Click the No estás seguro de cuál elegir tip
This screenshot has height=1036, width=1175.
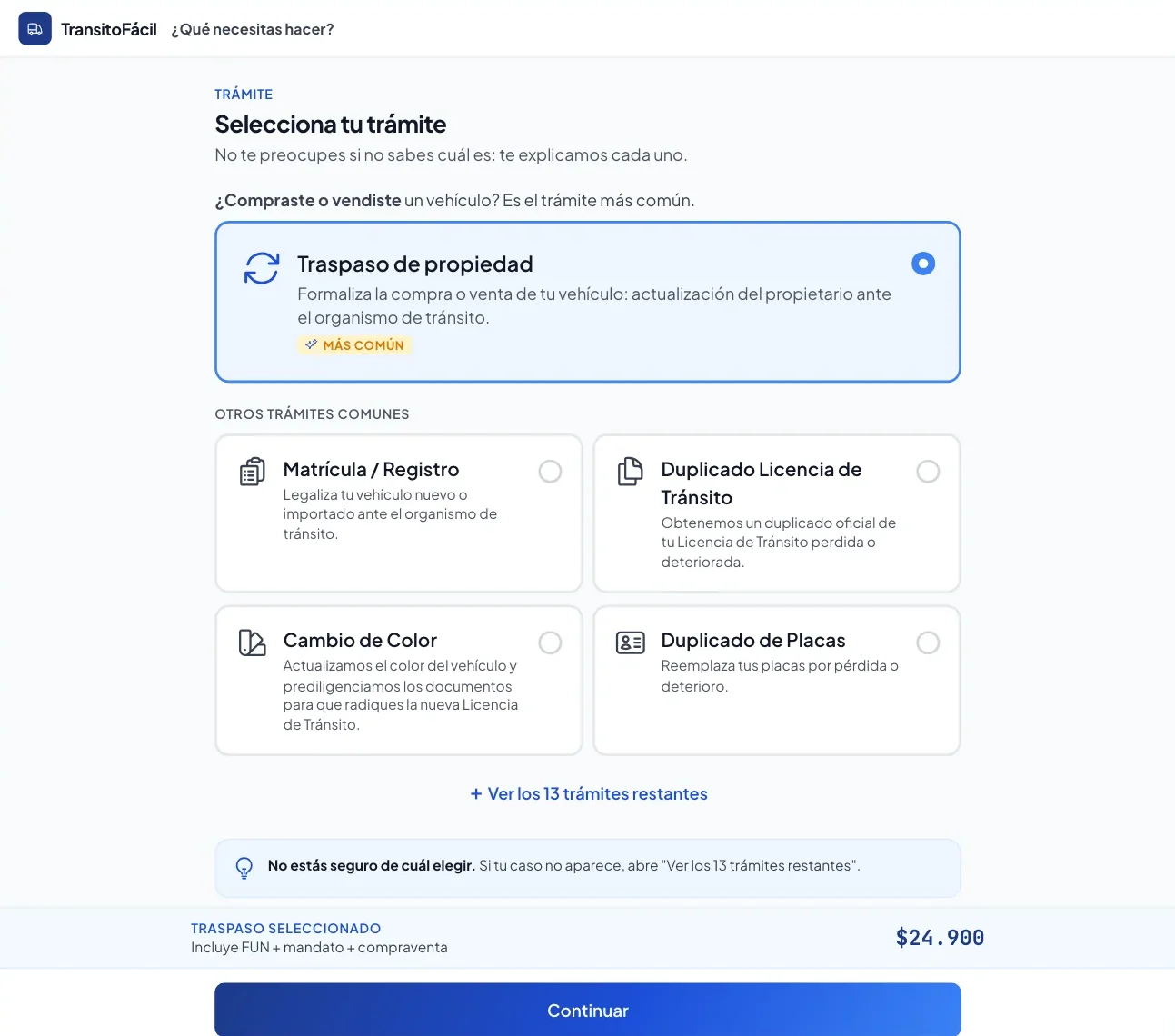588,868
